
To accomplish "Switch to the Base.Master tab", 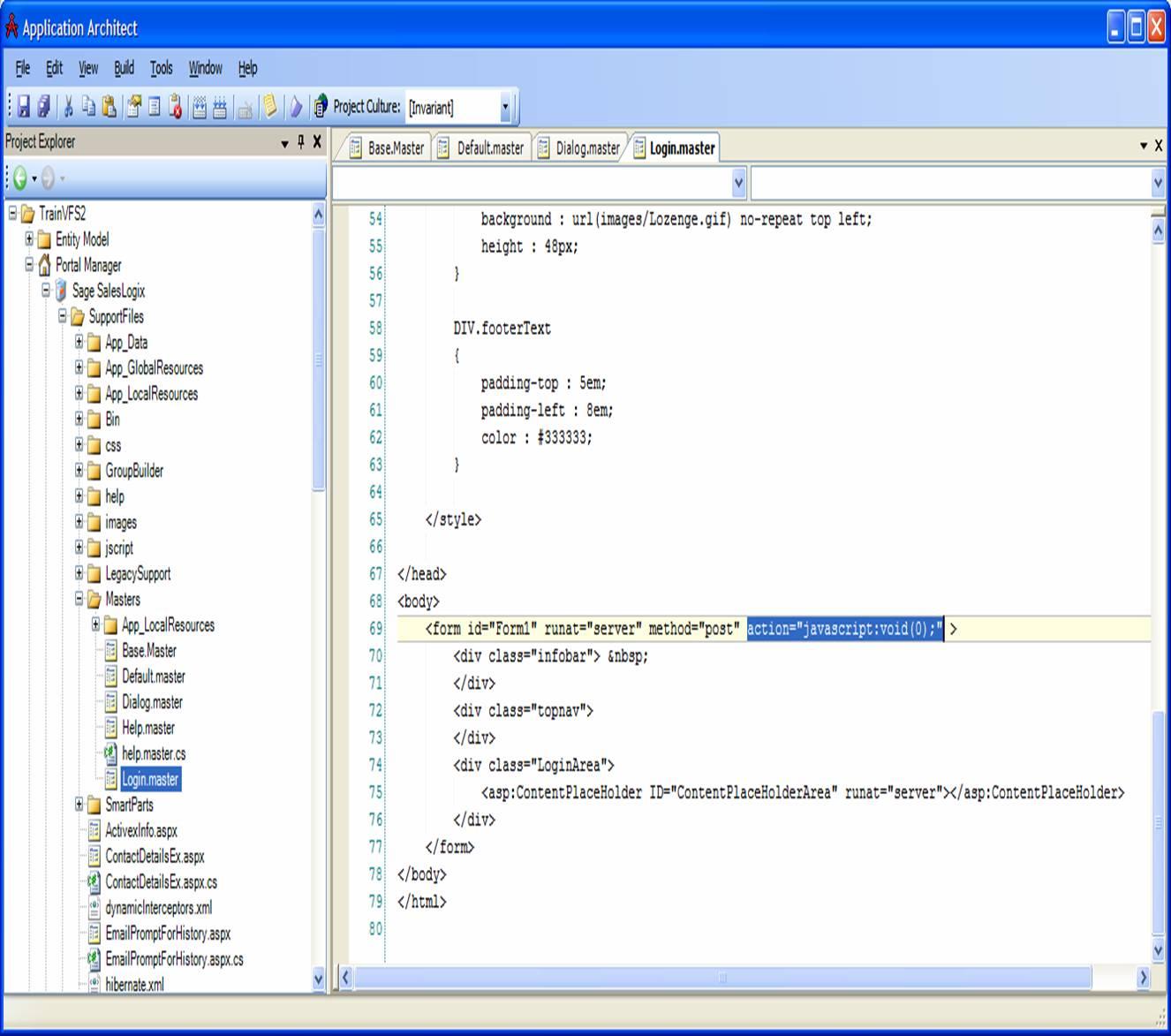I will coord(387,148).
